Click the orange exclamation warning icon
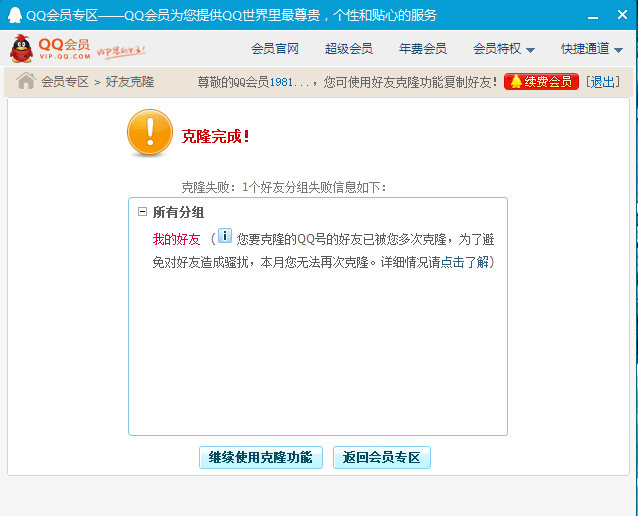638x516 pixels. point(150,133)
